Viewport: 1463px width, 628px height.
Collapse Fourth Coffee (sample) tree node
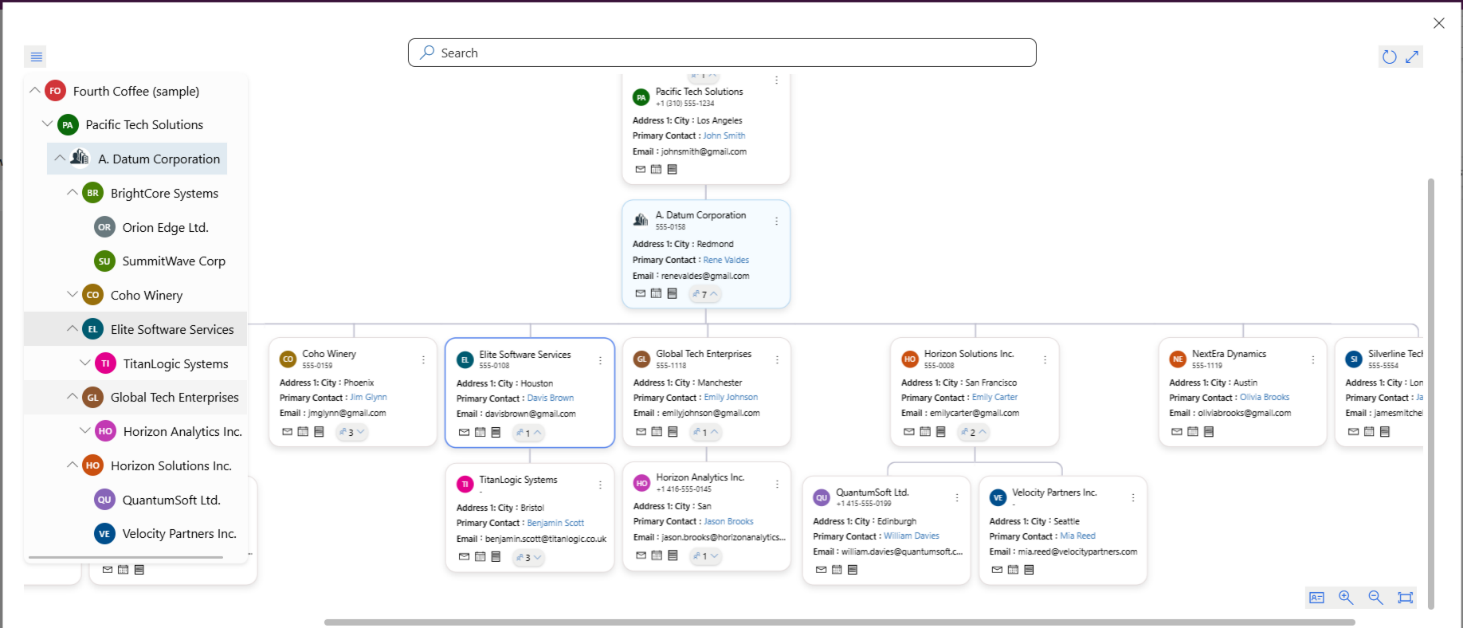tap(35, 91)
